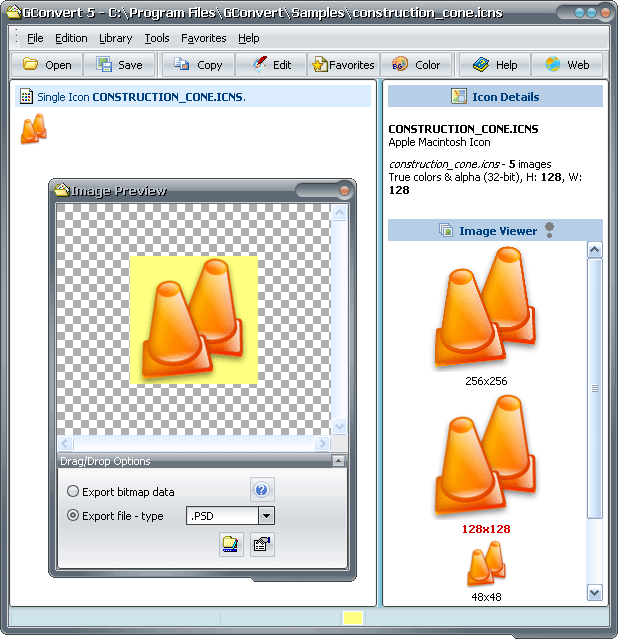Select the small cone icon in the file list
618x639 pixels.
point(34,129)
